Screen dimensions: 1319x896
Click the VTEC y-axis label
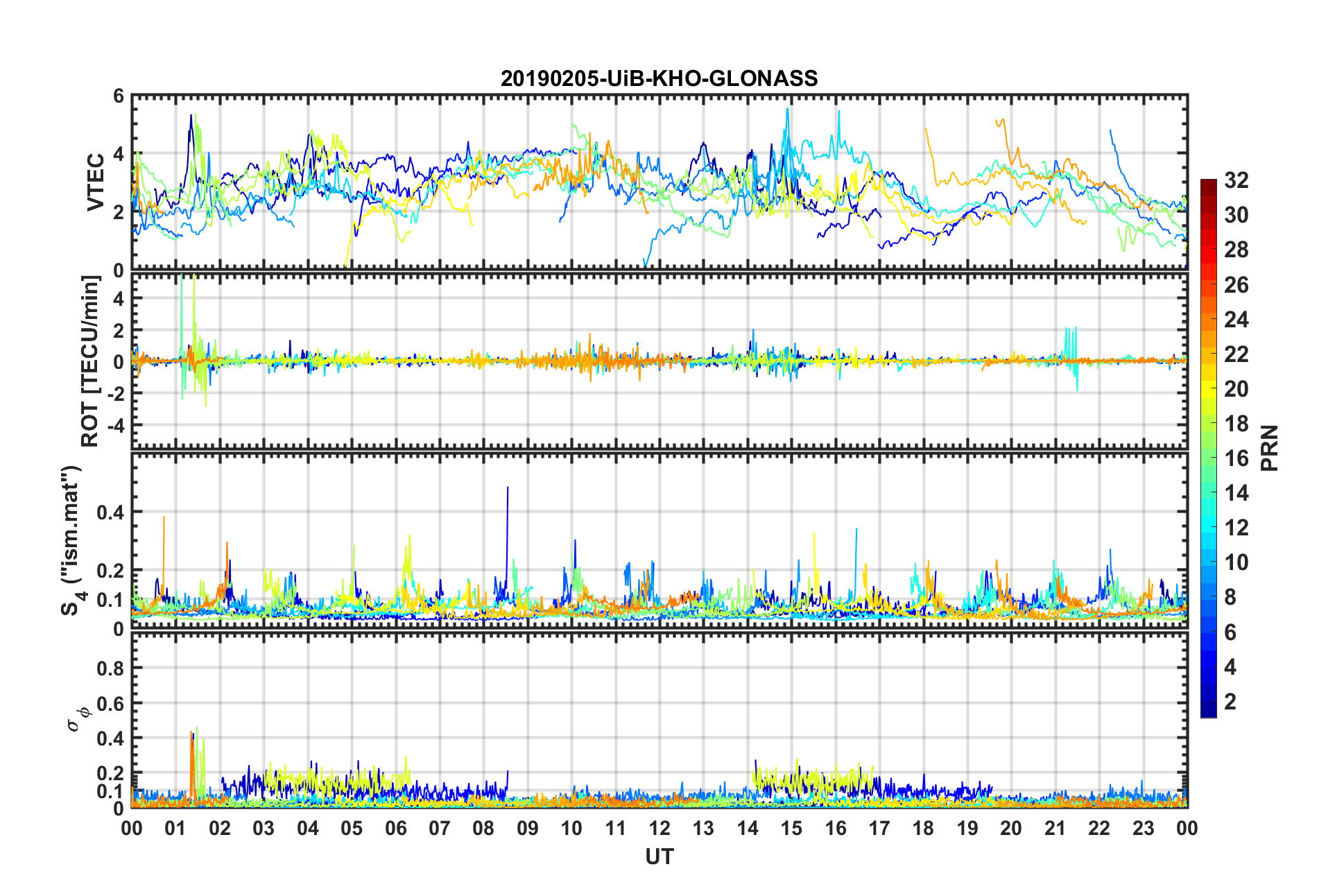click(x=96, y=182)
